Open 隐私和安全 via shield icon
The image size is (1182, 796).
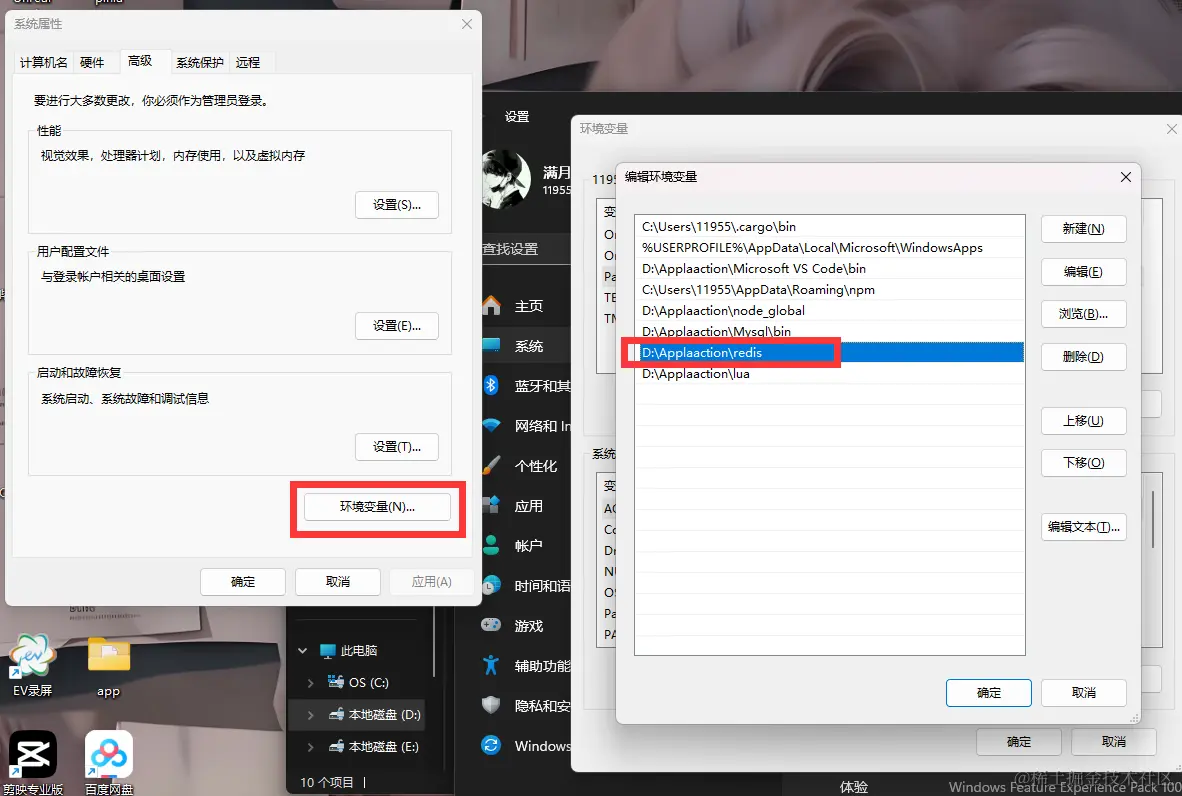491,705
